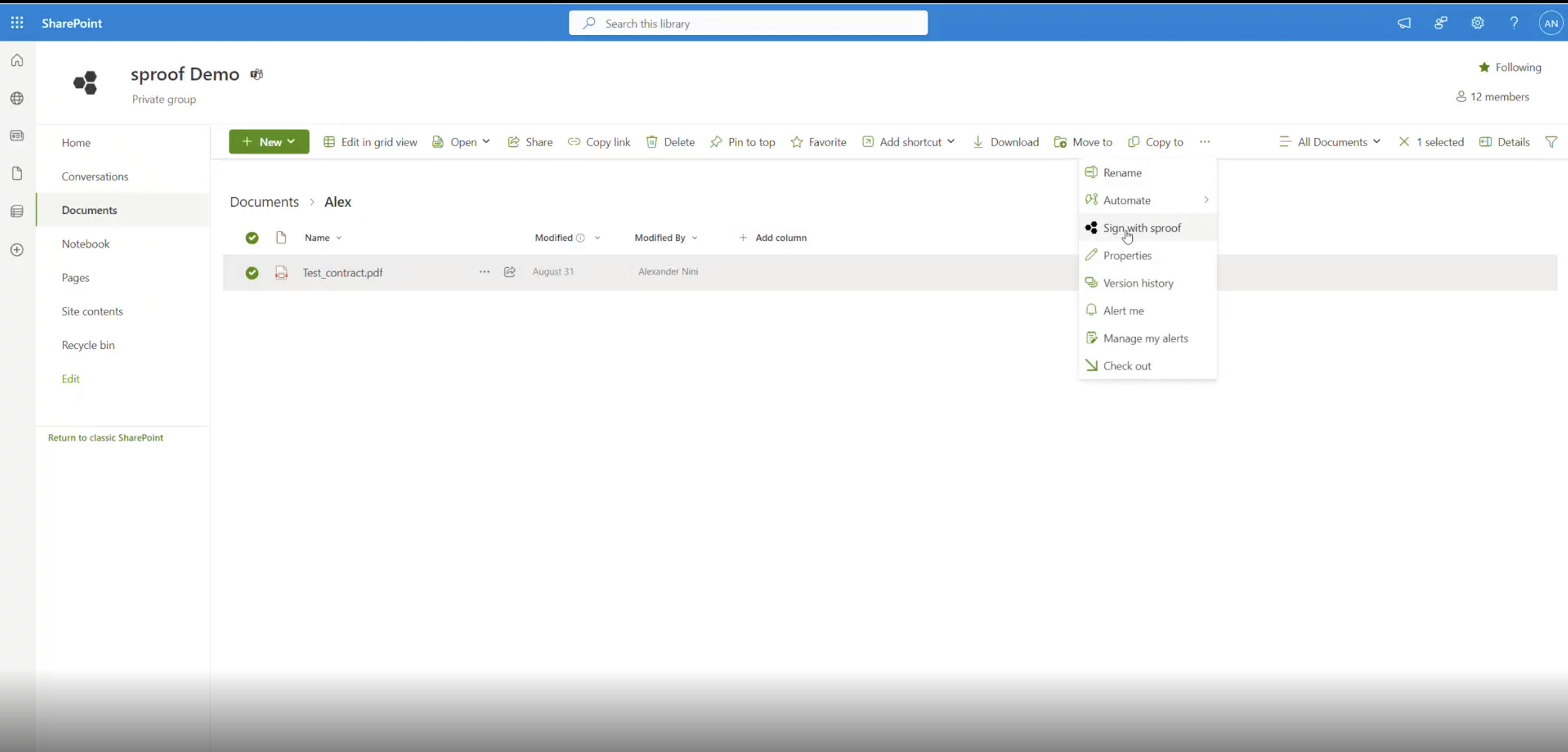The image size is (1568, 752).
Task: Open the Modified column dropdown
Action: tap(598, 238)
